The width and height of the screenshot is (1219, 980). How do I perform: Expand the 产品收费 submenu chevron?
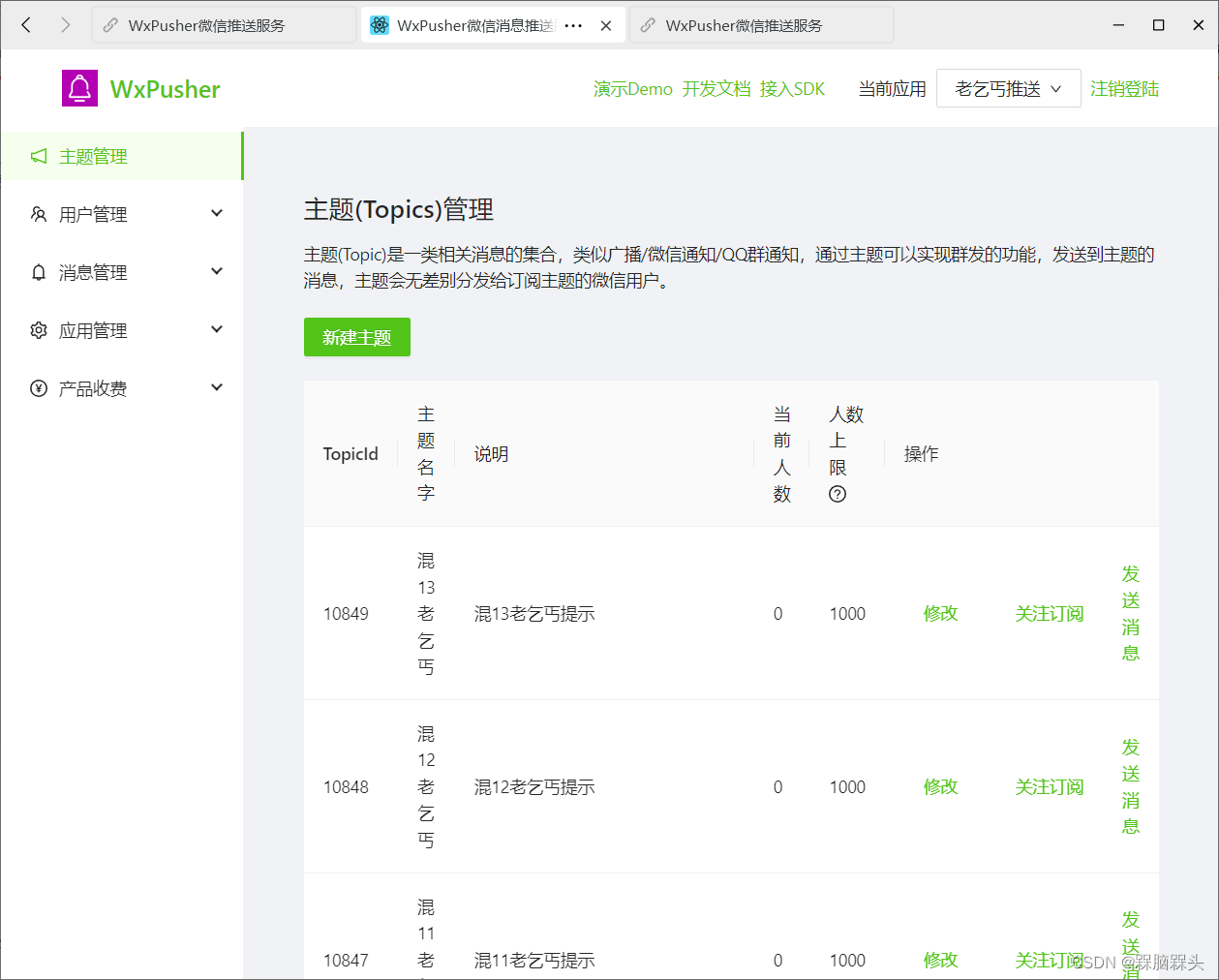(x=217, y=387)
